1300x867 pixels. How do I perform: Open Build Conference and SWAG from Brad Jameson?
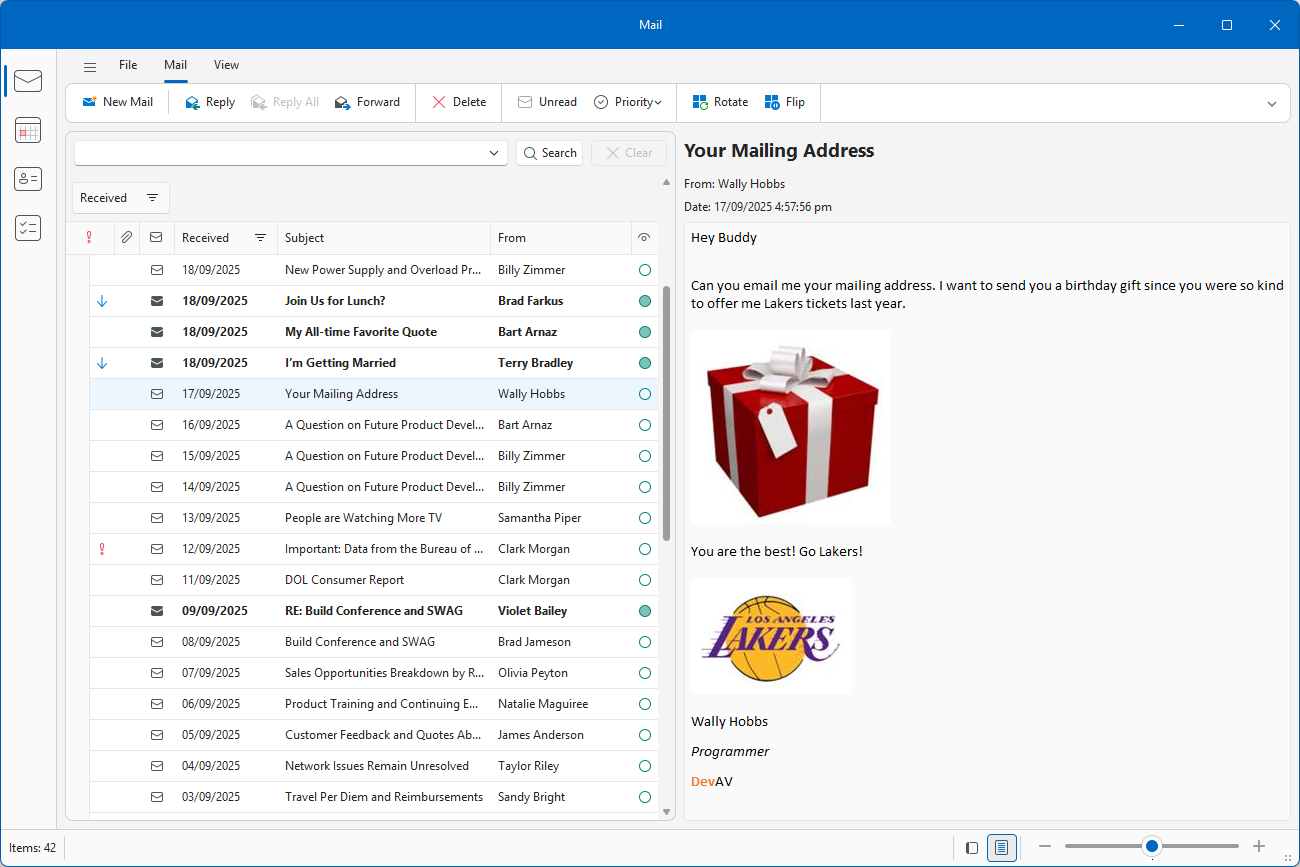coord(374,642)
